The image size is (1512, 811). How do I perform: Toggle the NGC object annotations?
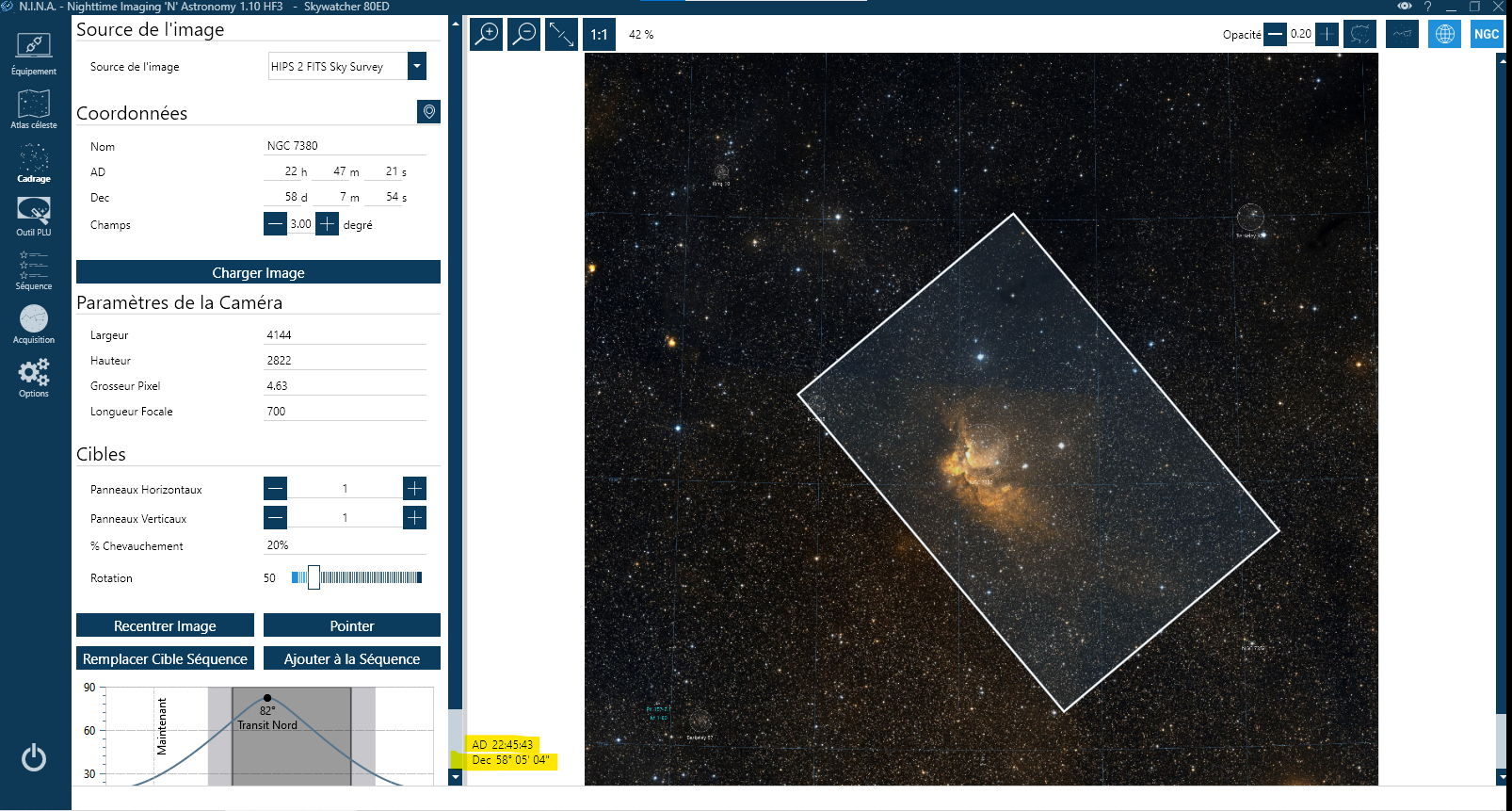[1487, 34]
